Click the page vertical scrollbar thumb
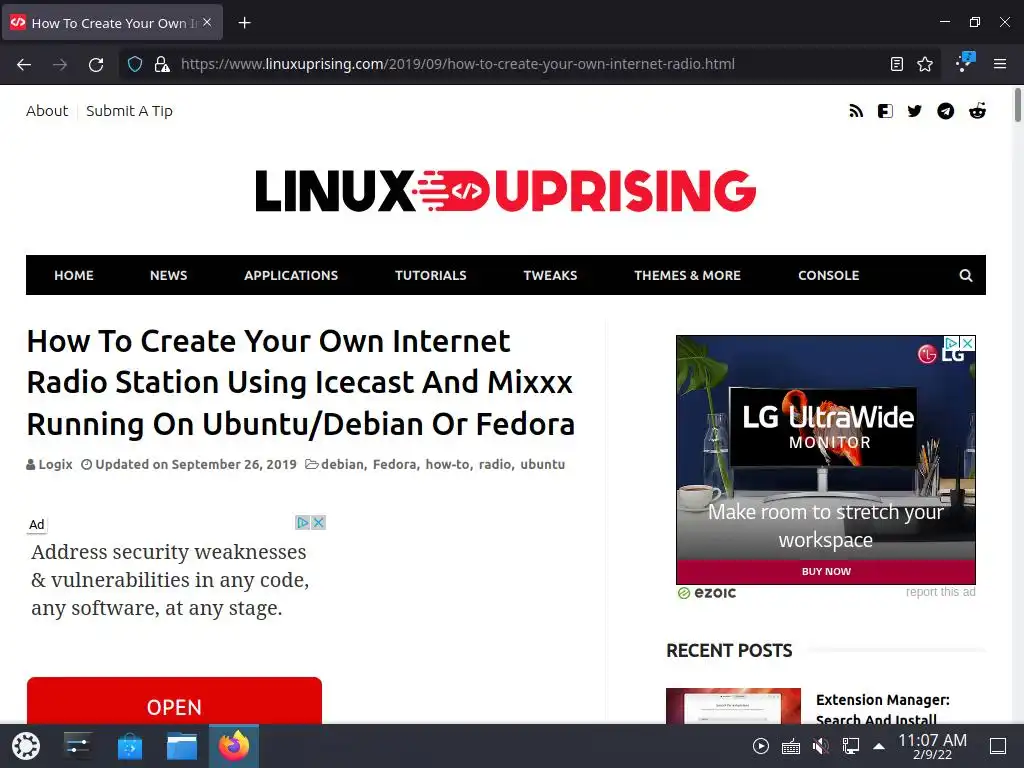Image resolution: width=1024 pixels, height=768 pixels. [x=1017, y=104]
